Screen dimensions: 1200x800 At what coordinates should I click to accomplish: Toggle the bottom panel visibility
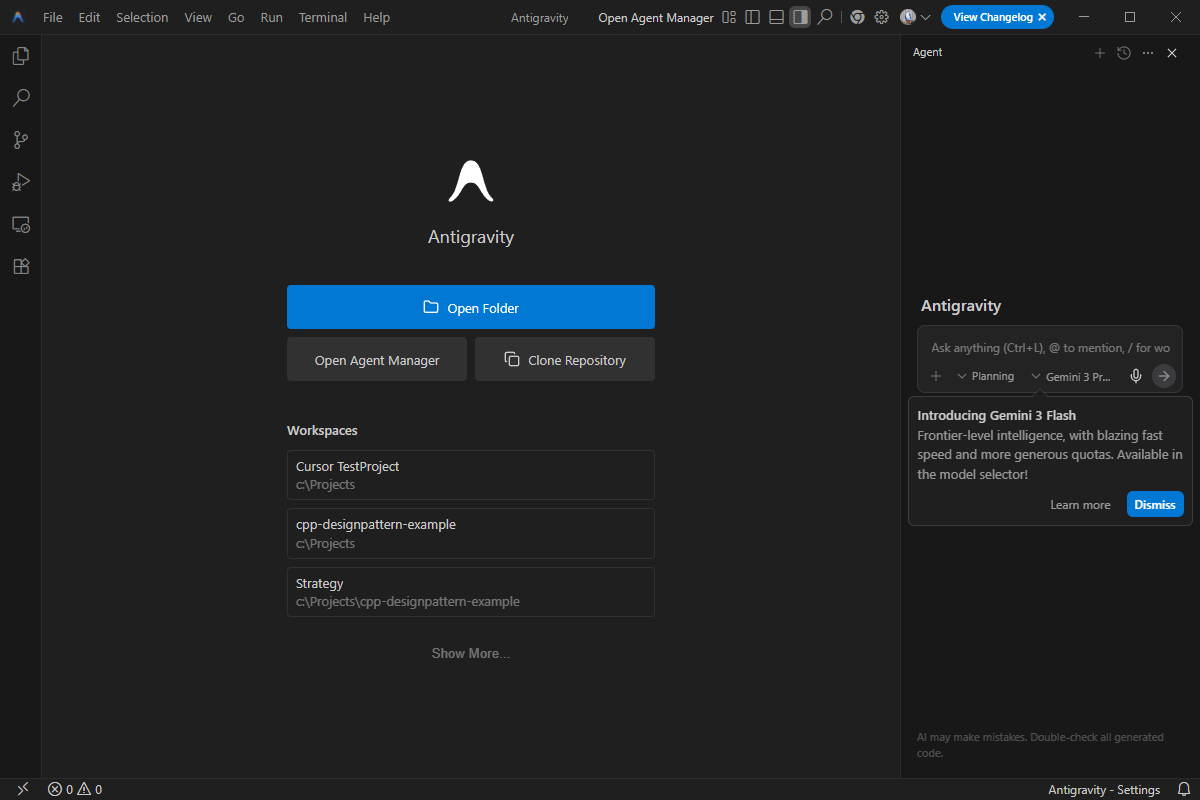(776, 17)
